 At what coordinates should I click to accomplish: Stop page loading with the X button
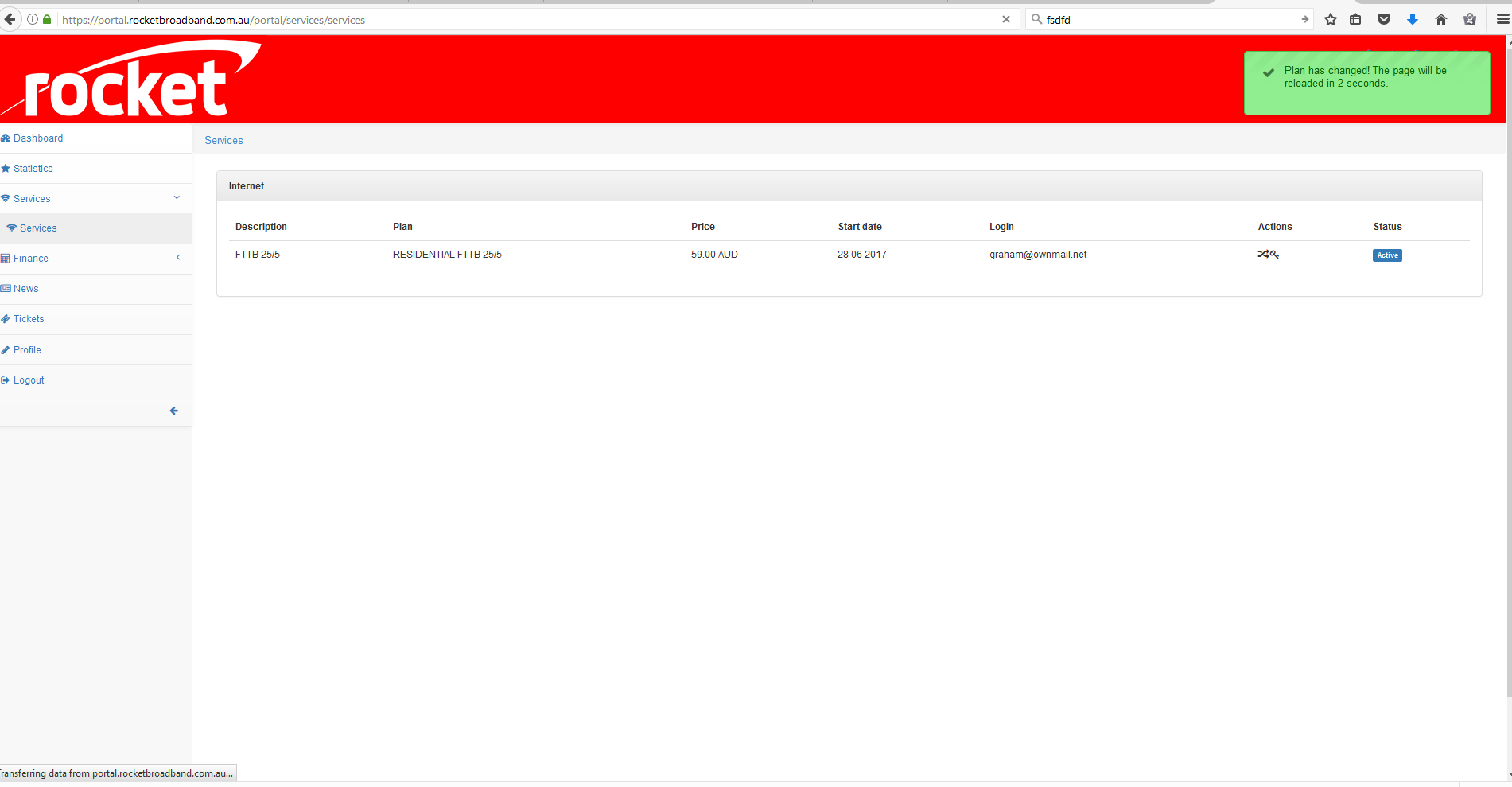(1006, 20)
